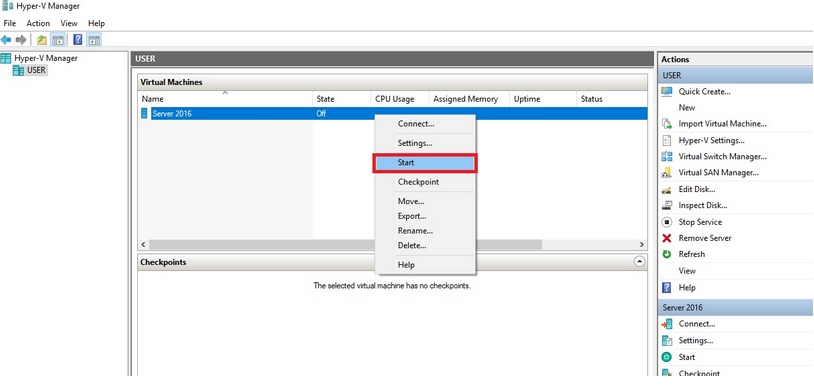The width and height of the screenshot is (814, 391).
Task: Click the green Refresh icon
Action: coord(667,254)
